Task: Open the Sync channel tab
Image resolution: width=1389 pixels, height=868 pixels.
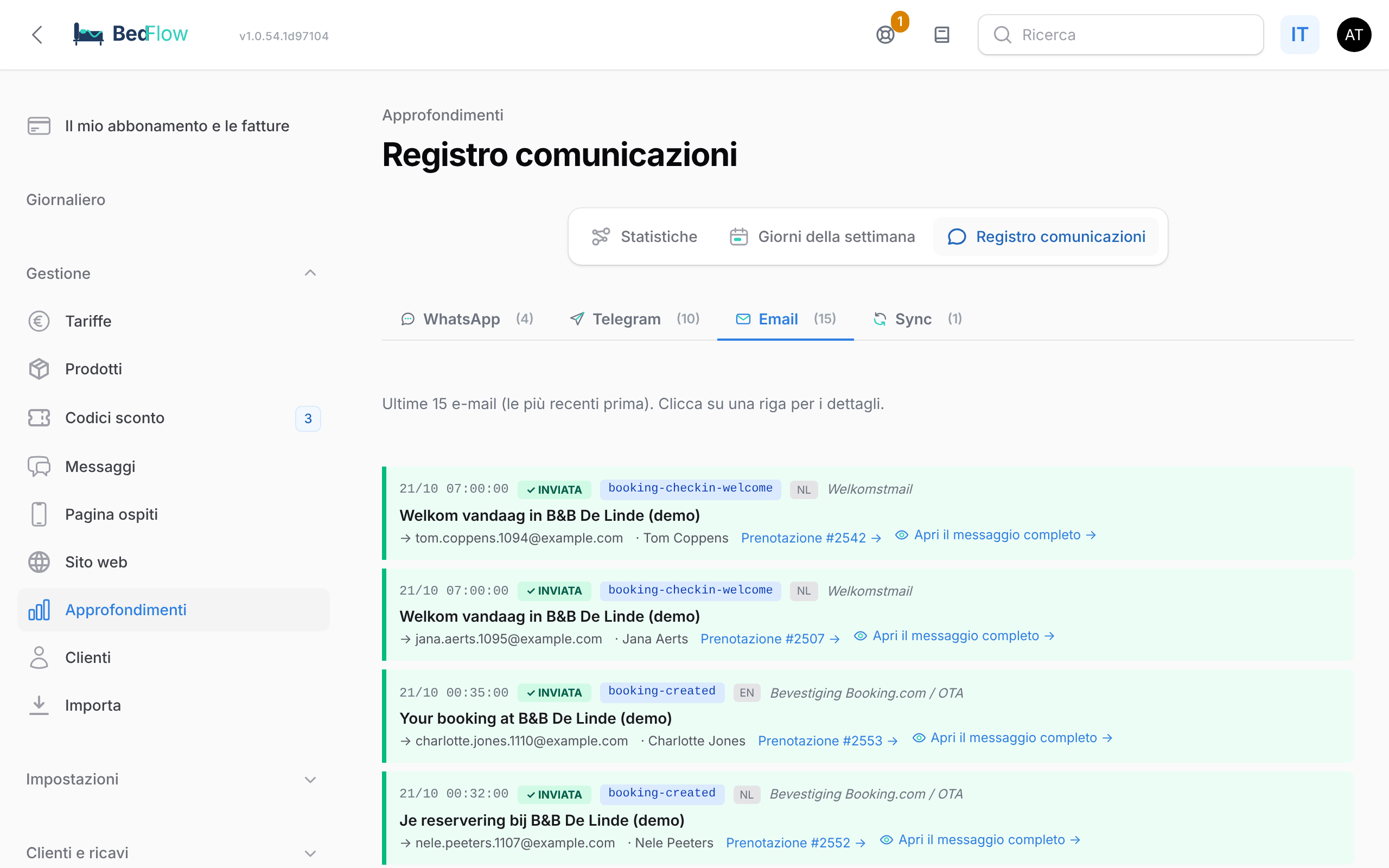Action: (x=917, y=319)
